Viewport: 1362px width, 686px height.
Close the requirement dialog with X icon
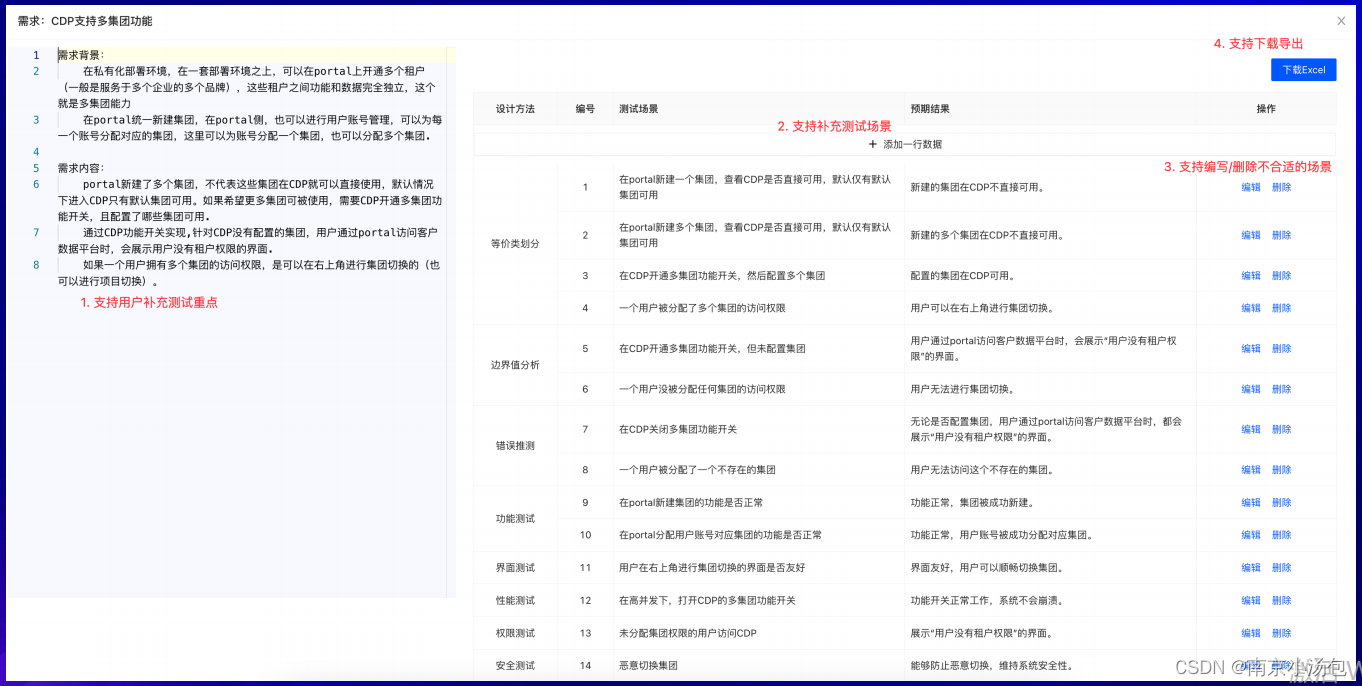click(1341, 20)
